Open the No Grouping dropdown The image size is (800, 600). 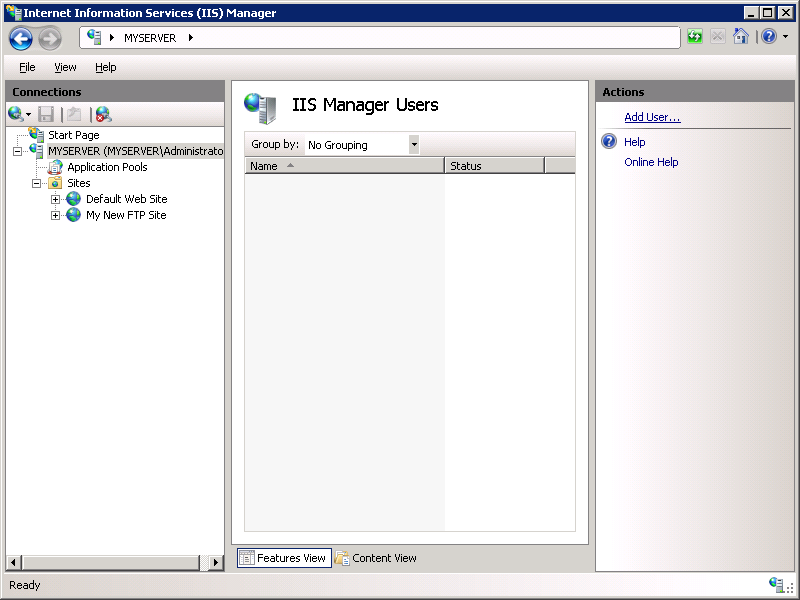(x=414, y=144)
